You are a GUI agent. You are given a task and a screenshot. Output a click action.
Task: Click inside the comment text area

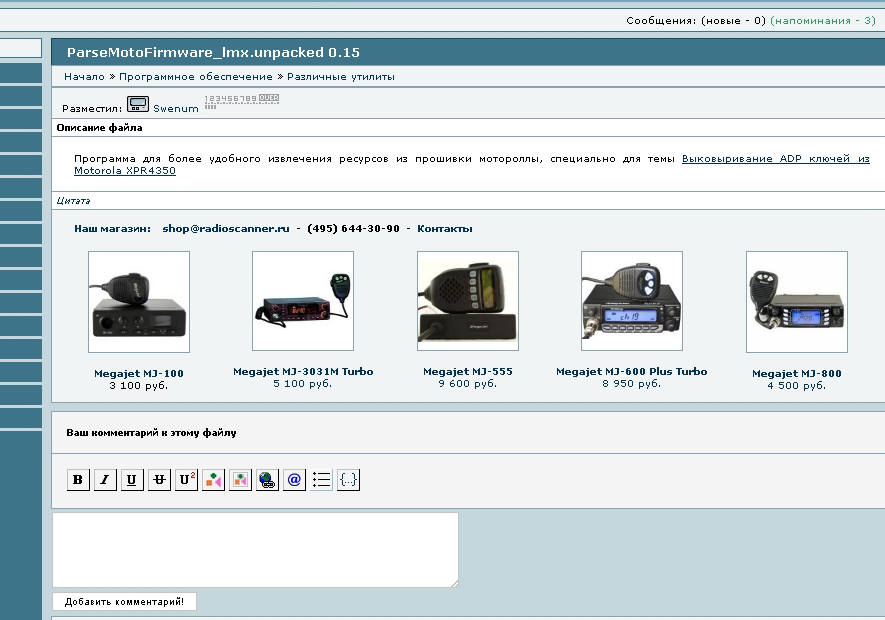click(255, 550)
